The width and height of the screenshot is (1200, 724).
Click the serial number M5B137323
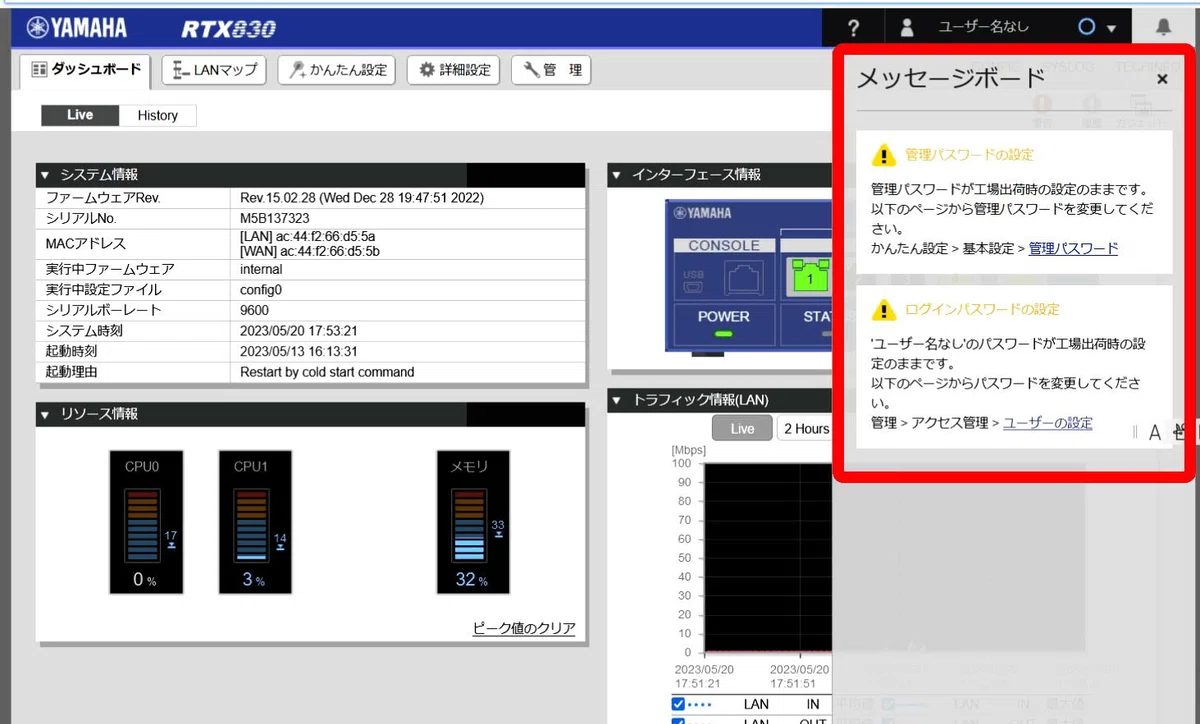point(275,217)
